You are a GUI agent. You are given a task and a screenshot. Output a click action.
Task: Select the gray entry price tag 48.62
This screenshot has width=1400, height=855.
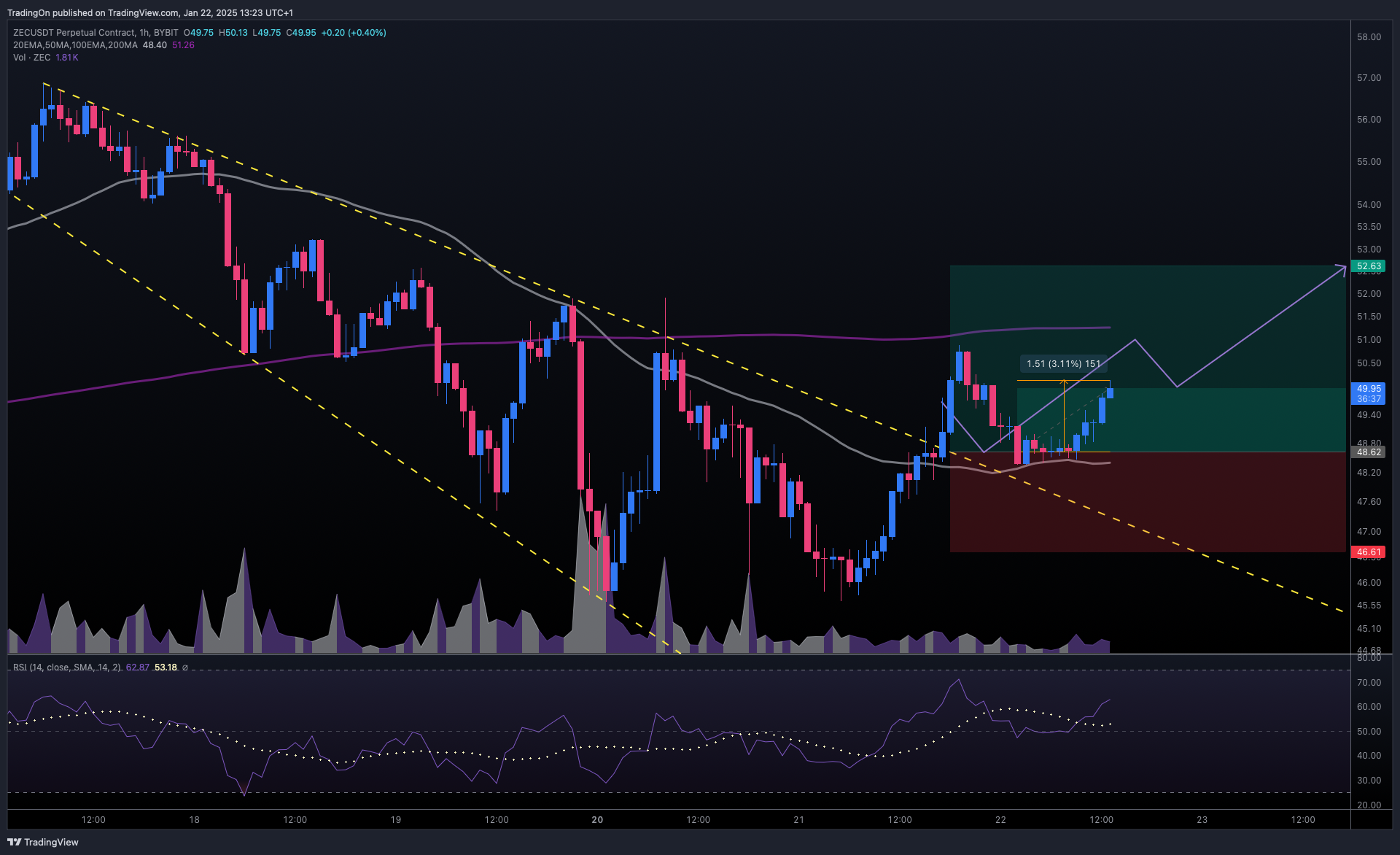[1369, 452]
